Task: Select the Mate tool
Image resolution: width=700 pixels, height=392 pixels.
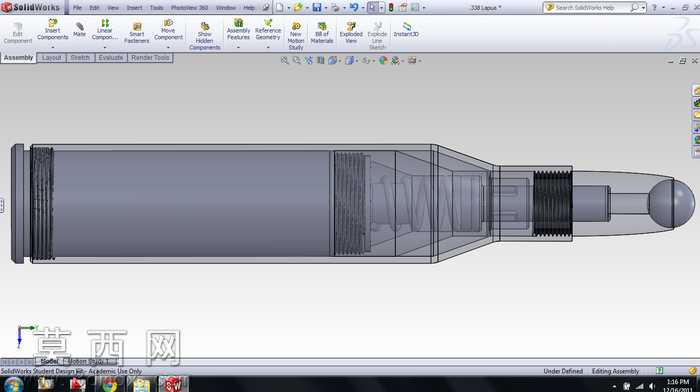Action: click(79, 29)
